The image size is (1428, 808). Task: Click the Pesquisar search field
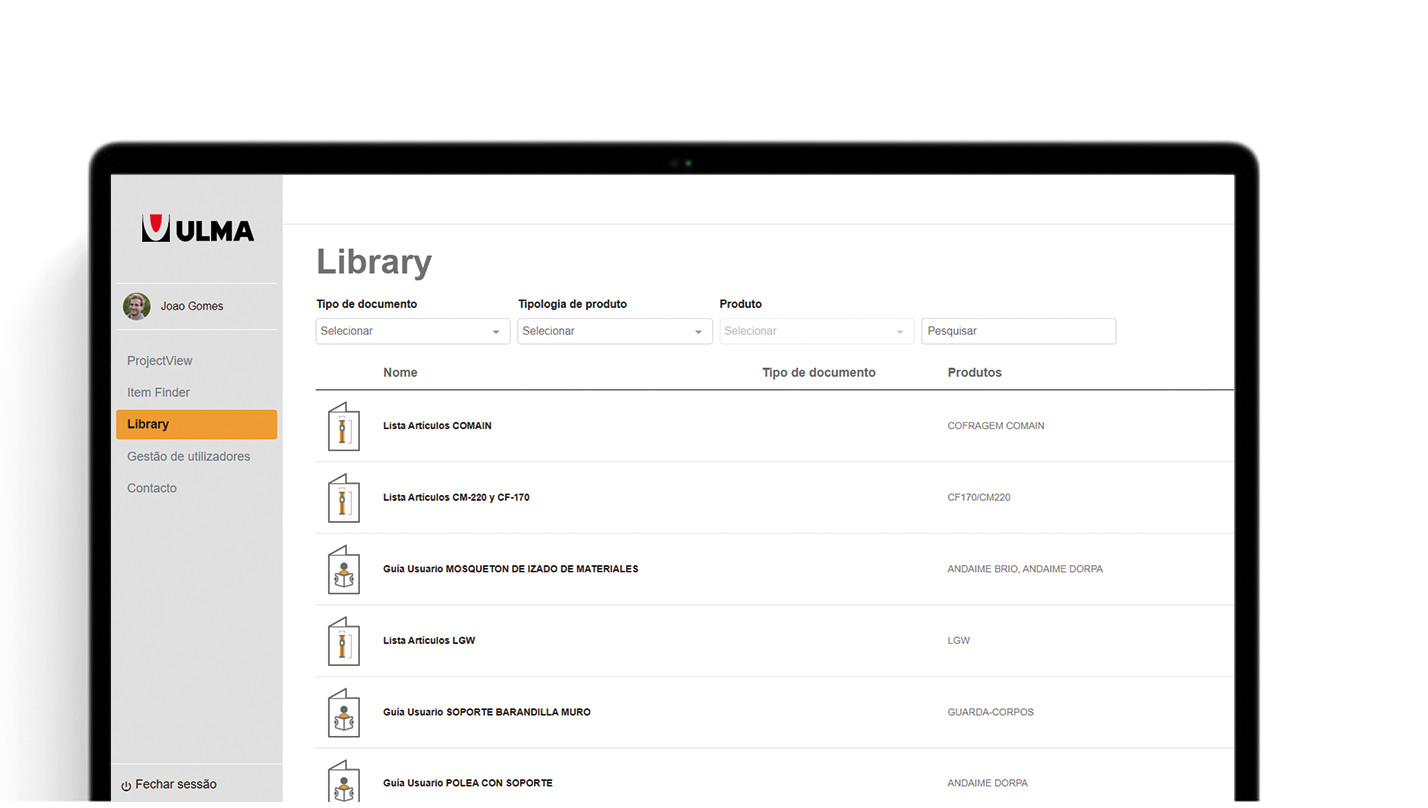[1018, 332]
